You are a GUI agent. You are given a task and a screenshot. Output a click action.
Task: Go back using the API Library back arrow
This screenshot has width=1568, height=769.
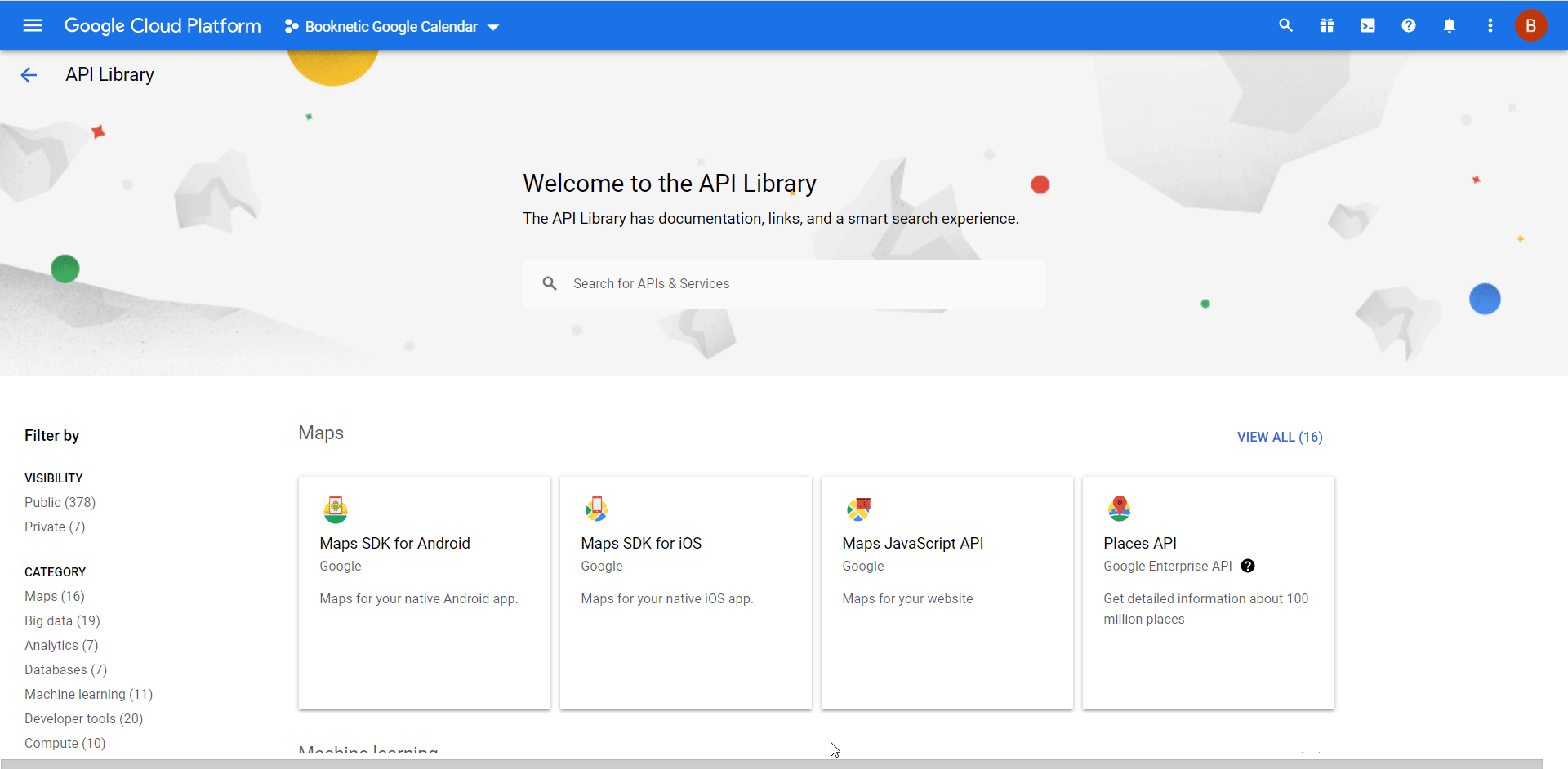pyautogui.click(x=29, y=74)
